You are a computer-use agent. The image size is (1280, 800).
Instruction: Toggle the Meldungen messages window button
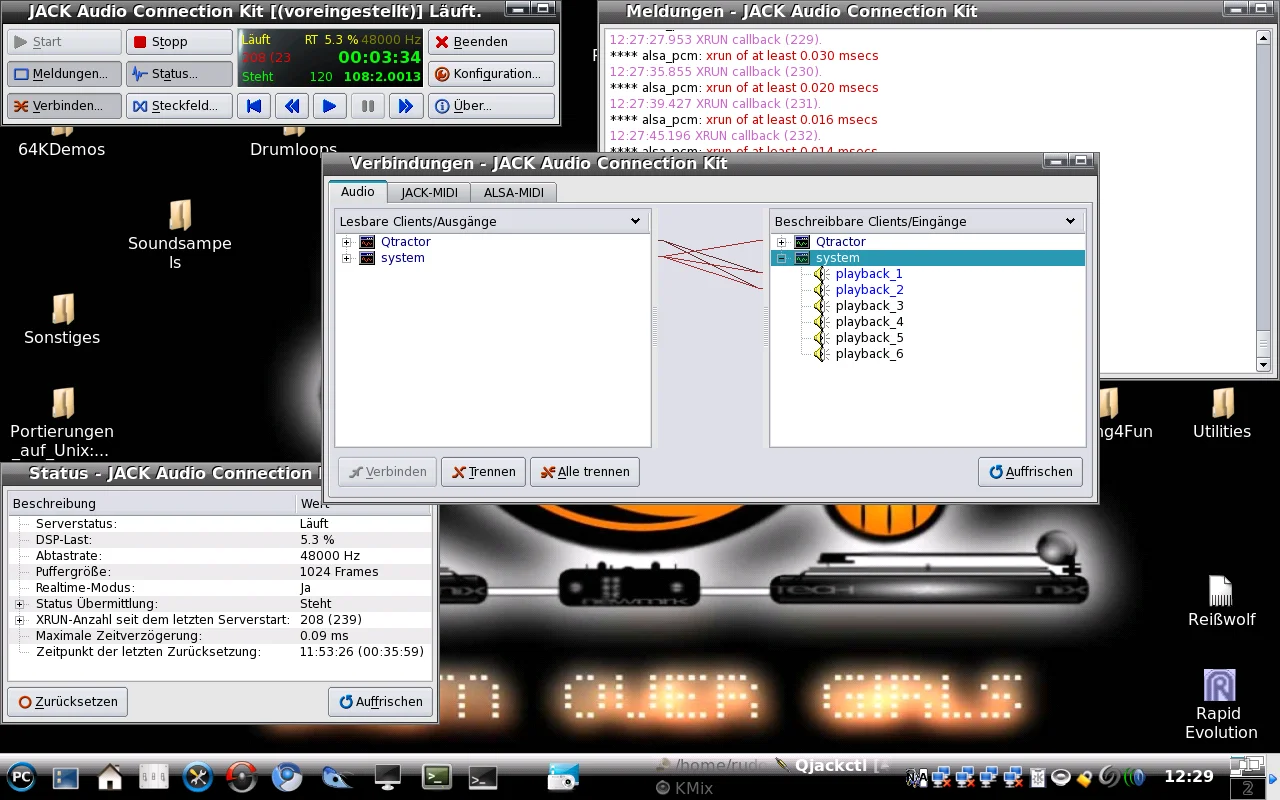64,74
